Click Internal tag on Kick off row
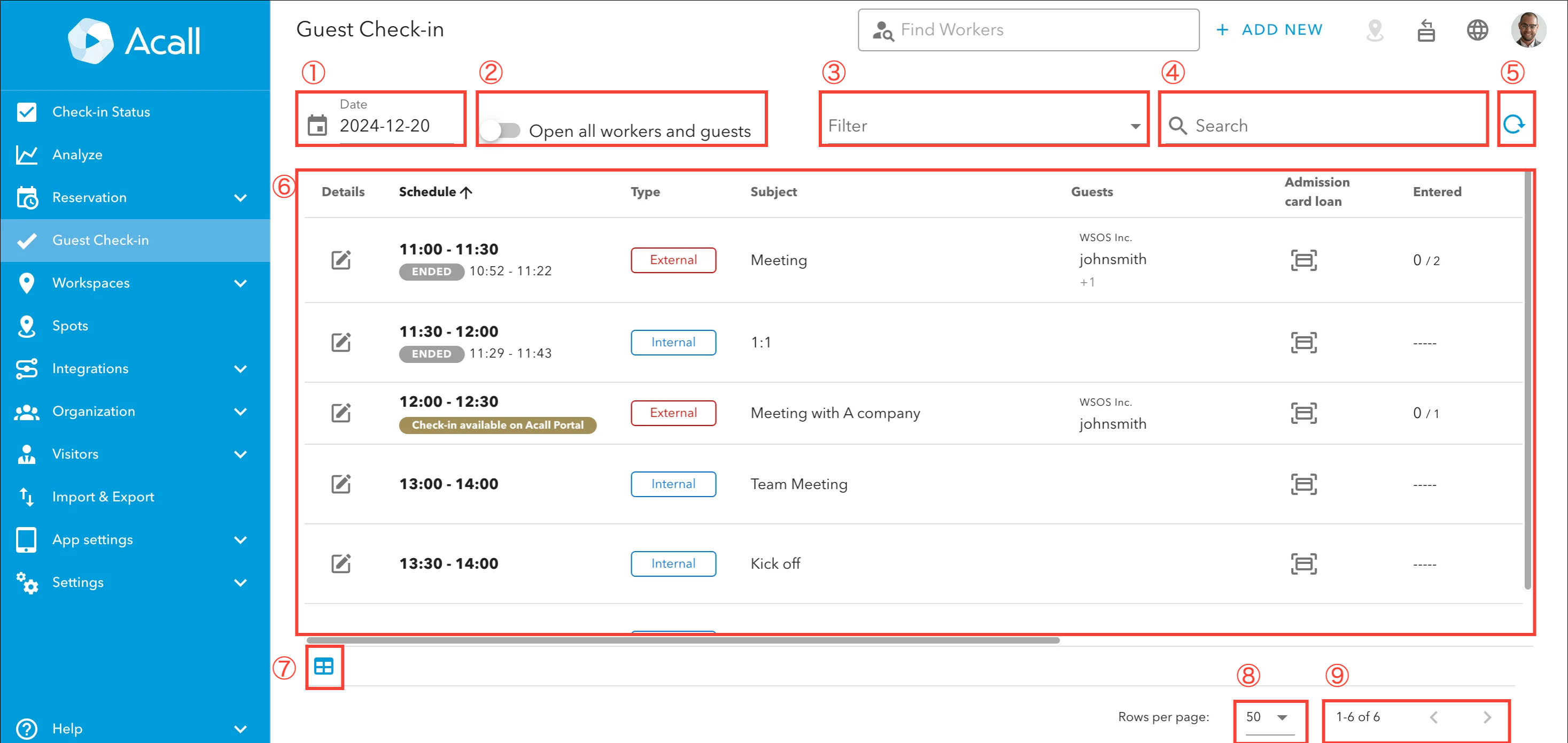 [673, 564]
